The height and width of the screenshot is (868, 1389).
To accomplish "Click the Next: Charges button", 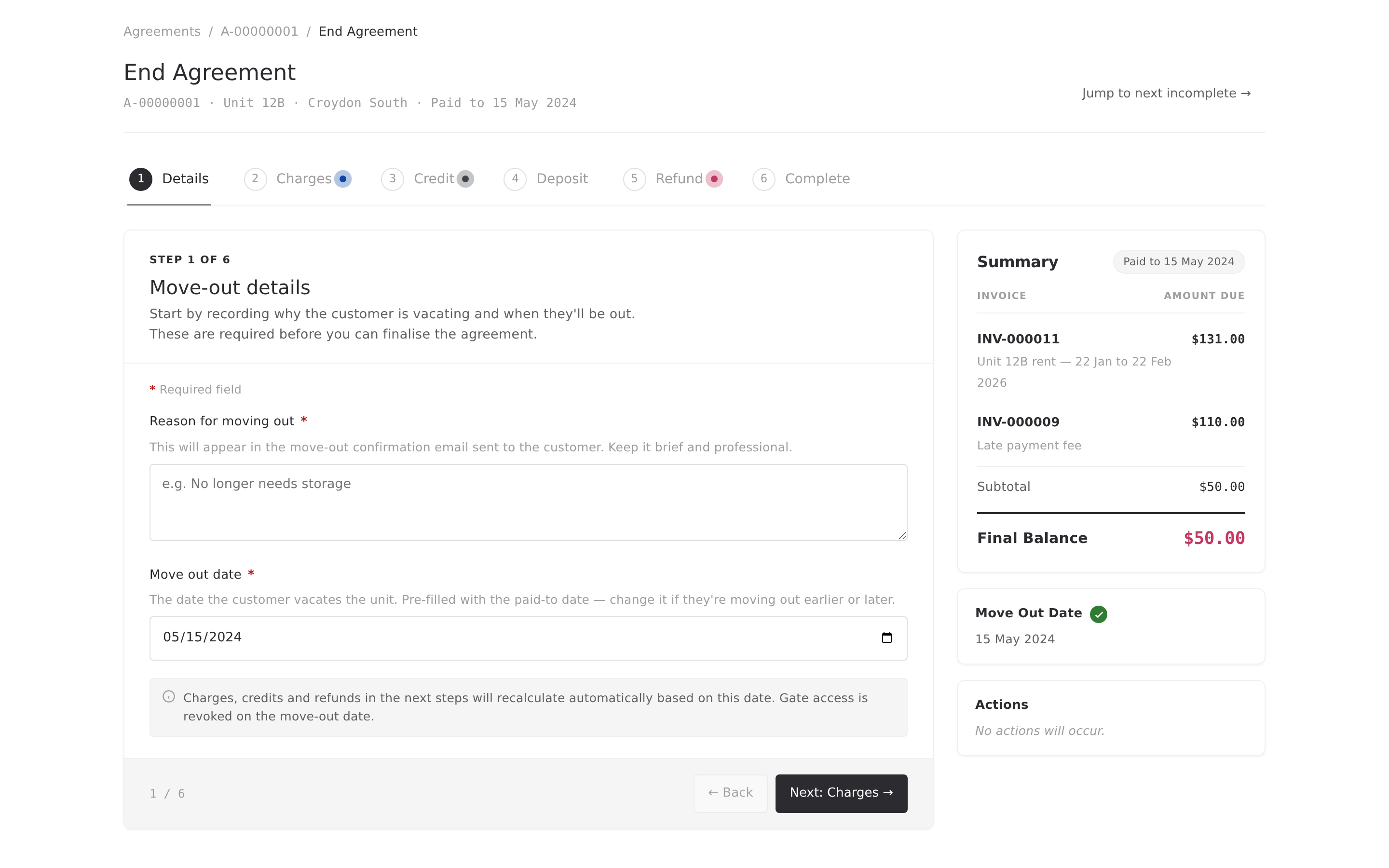I will click(x=842, y=793).
